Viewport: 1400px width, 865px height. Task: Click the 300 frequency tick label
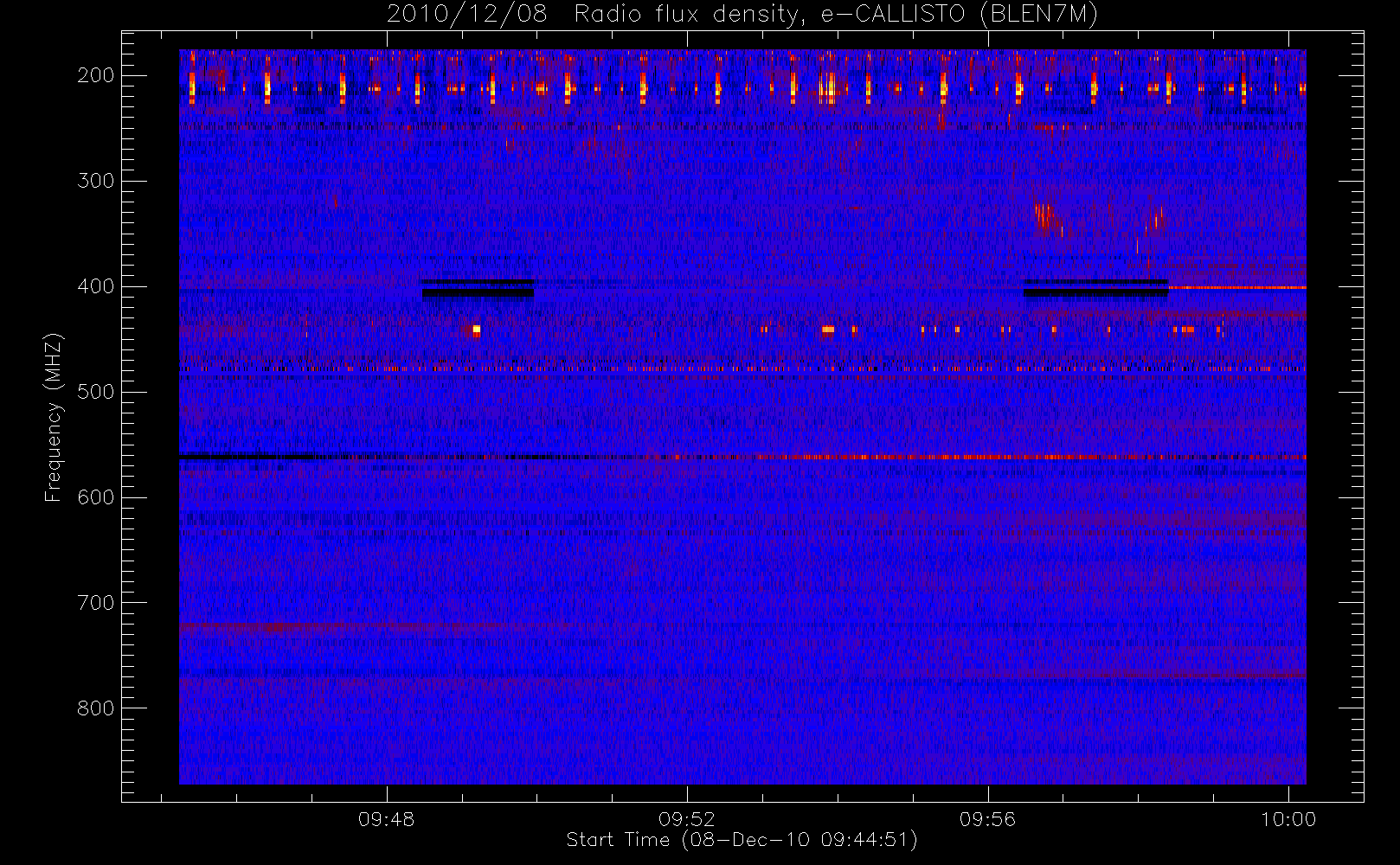(x=96, y=181)
